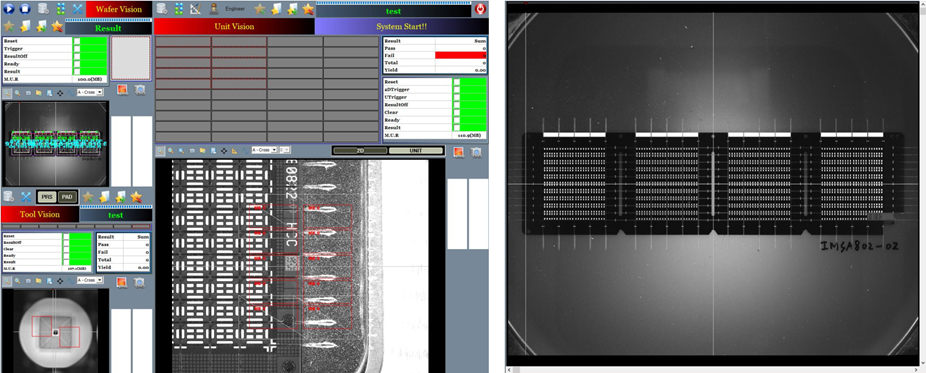
Task: Select the pan arrows tool in Unit Vision image toolbar
Action: [x=224, y=150]
